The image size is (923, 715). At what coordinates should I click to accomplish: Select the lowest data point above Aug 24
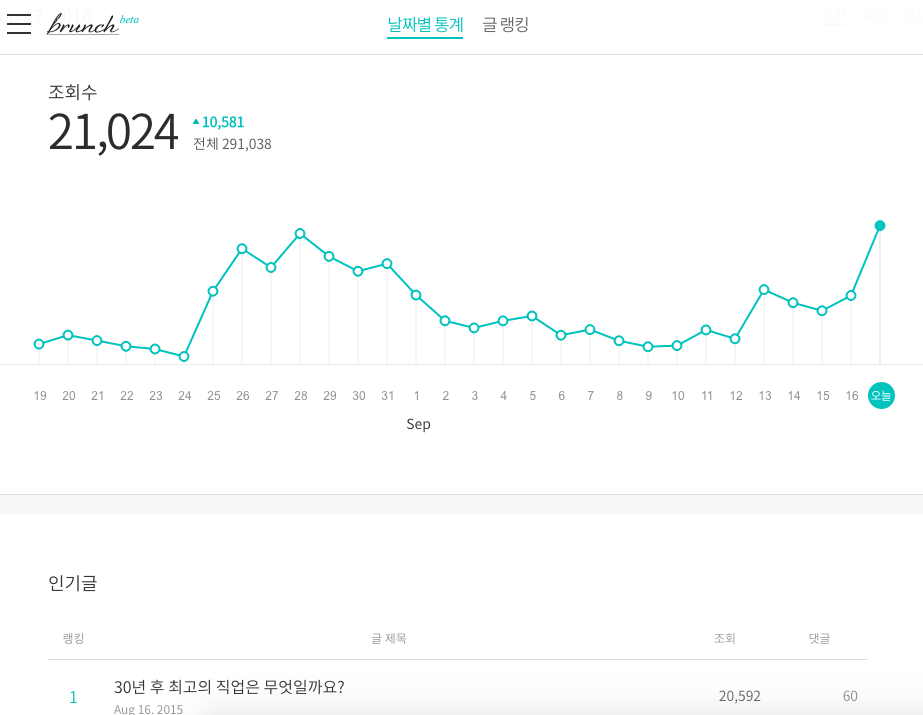[x=184, y=355]
